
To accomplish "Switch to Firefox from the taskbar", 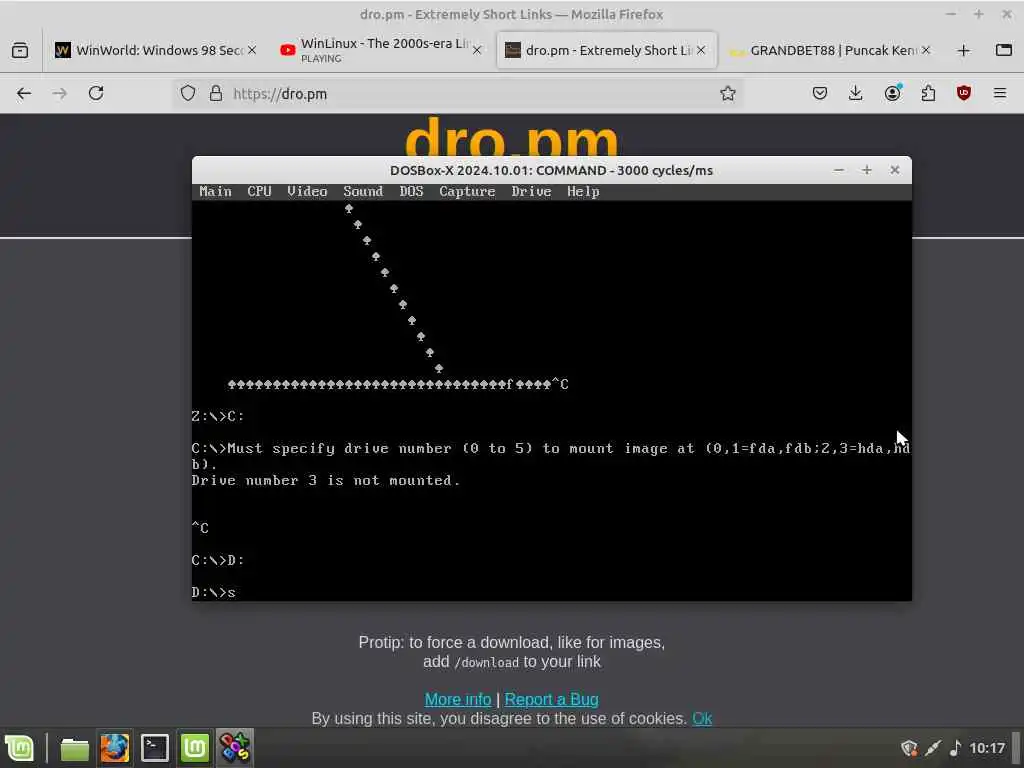I will (114, 748).
